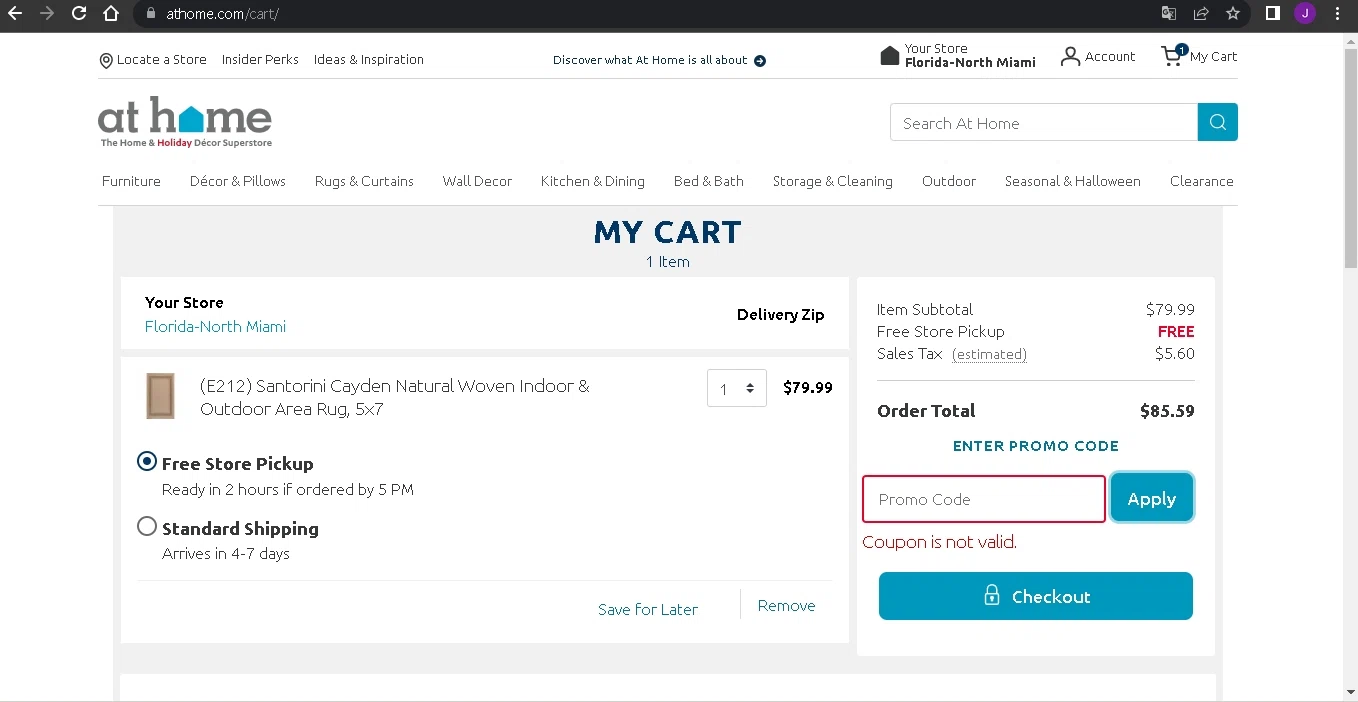Click the red FREE pickup value

coord(1176,332)
